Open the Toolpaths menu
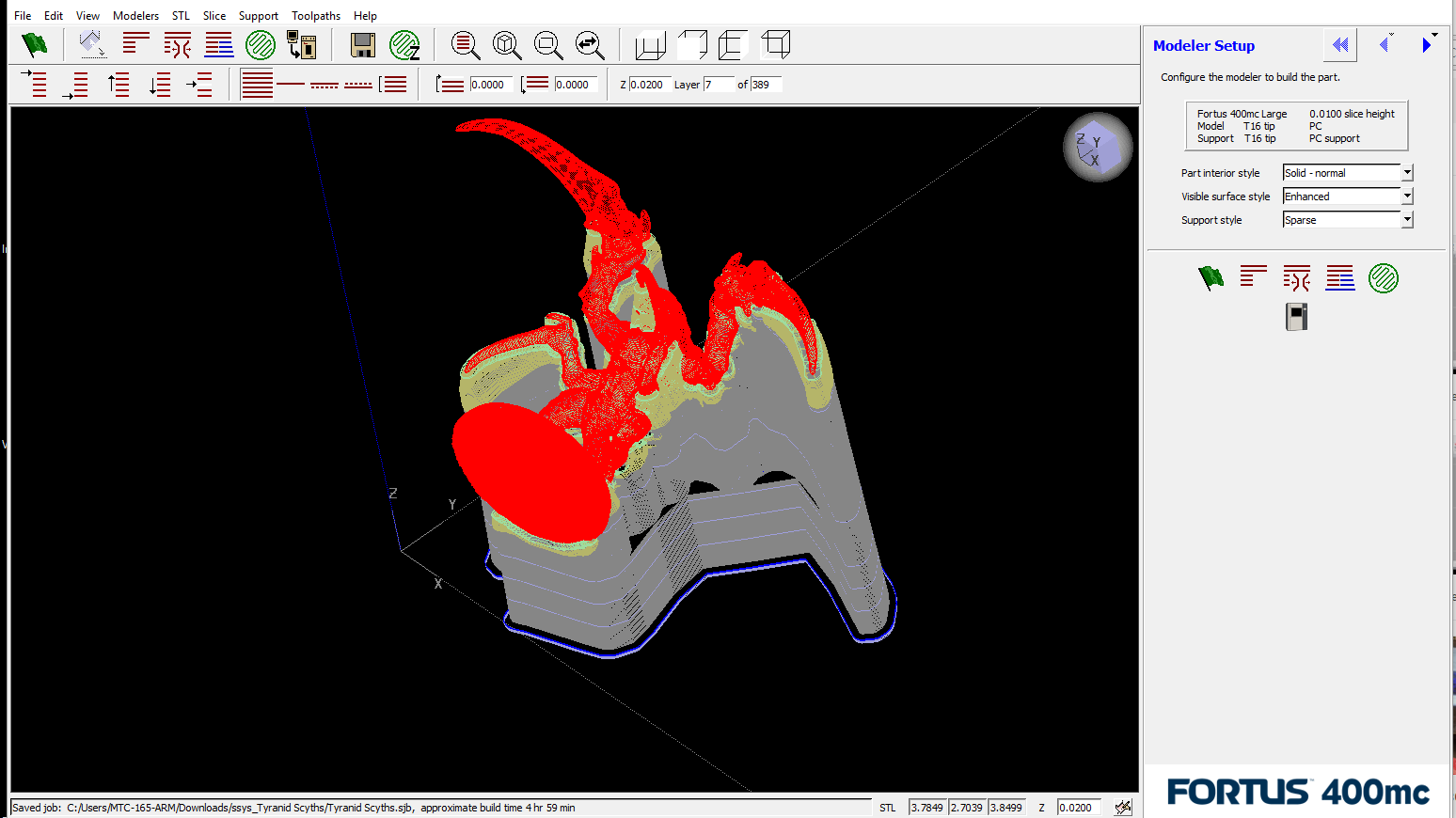 click(315, 16)
